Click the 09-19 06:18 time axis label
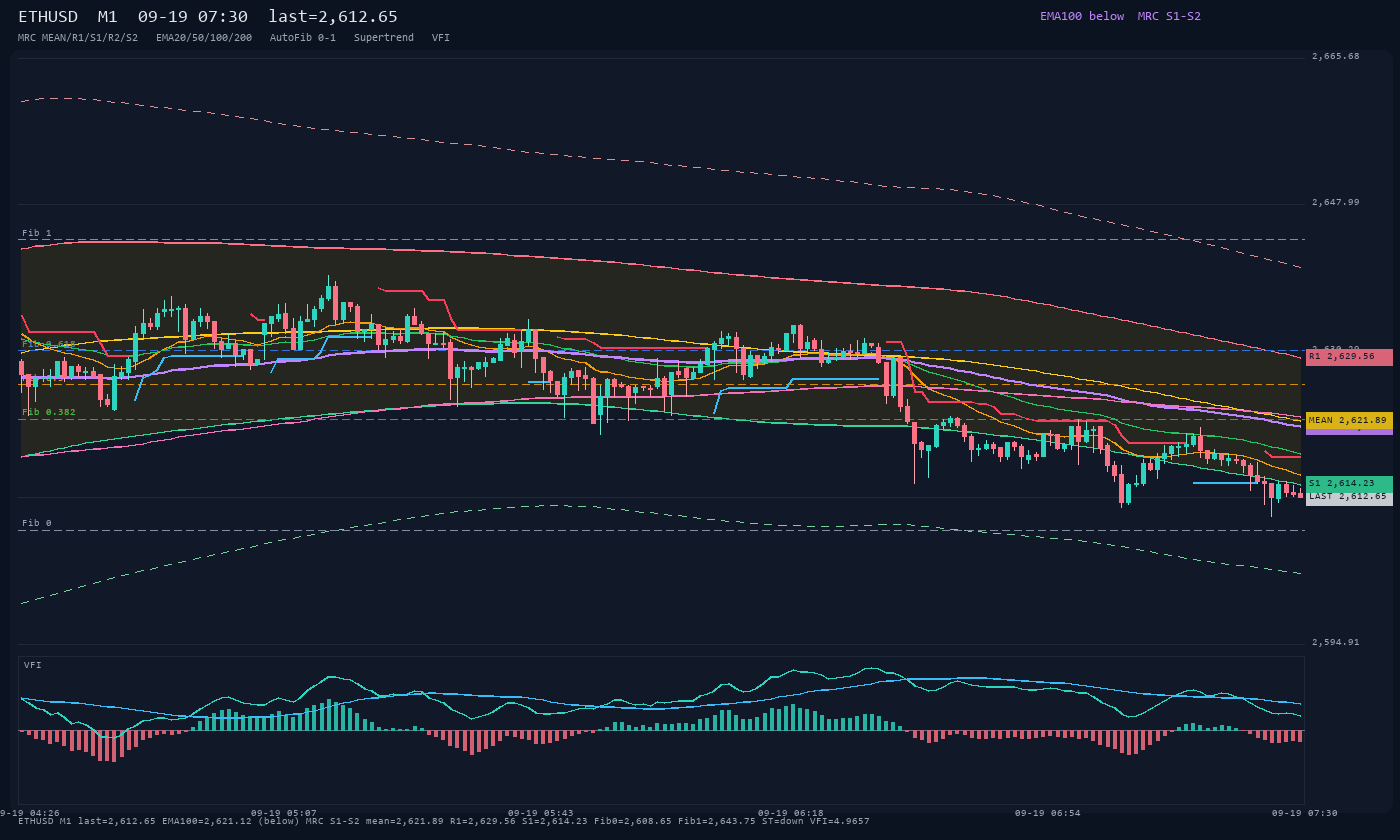Image resolution: width=1400 pixels, height=840 pixels. click(x=791, y=813)
